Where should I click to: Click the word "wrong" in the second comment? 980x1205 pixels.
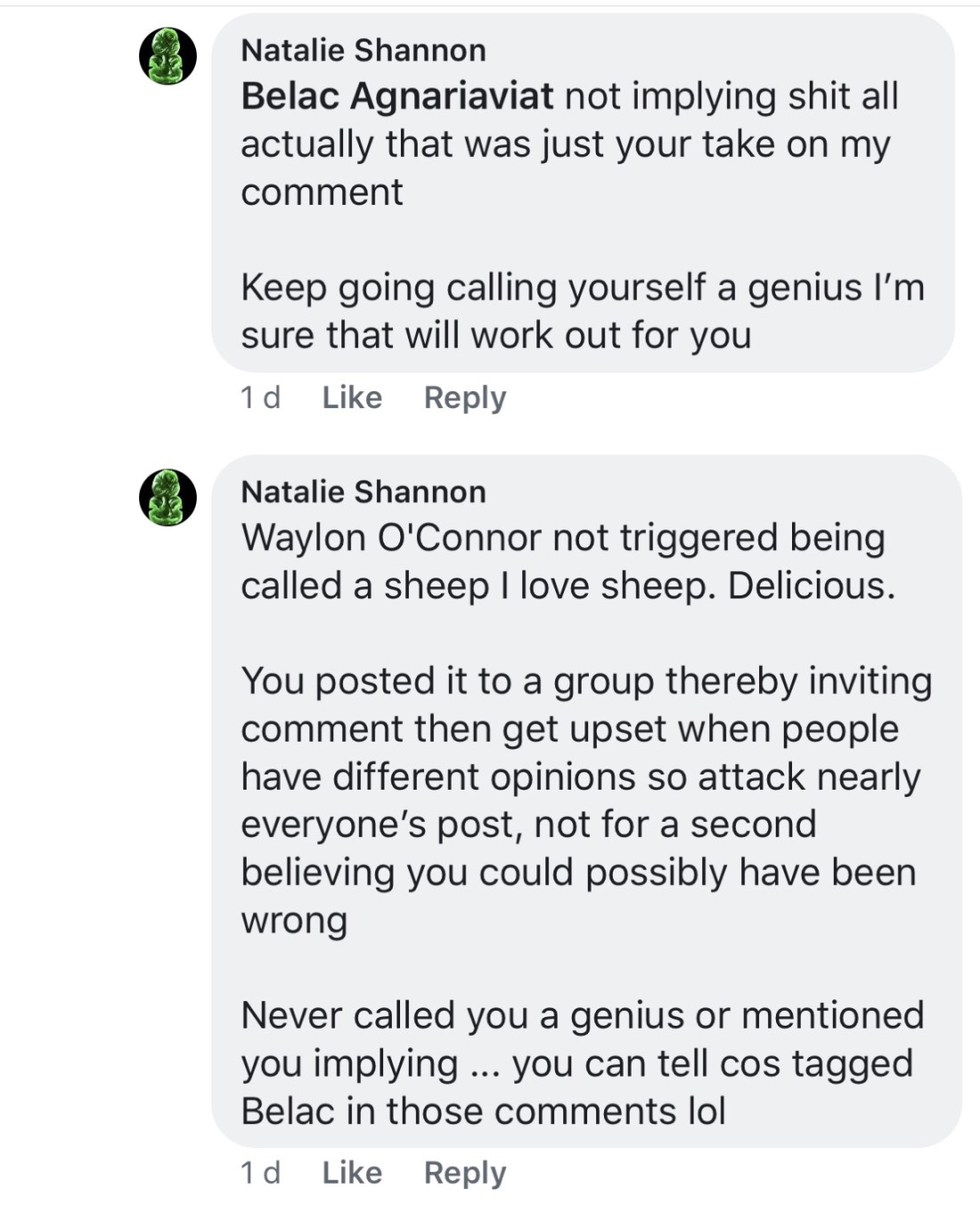pos(294,921)
